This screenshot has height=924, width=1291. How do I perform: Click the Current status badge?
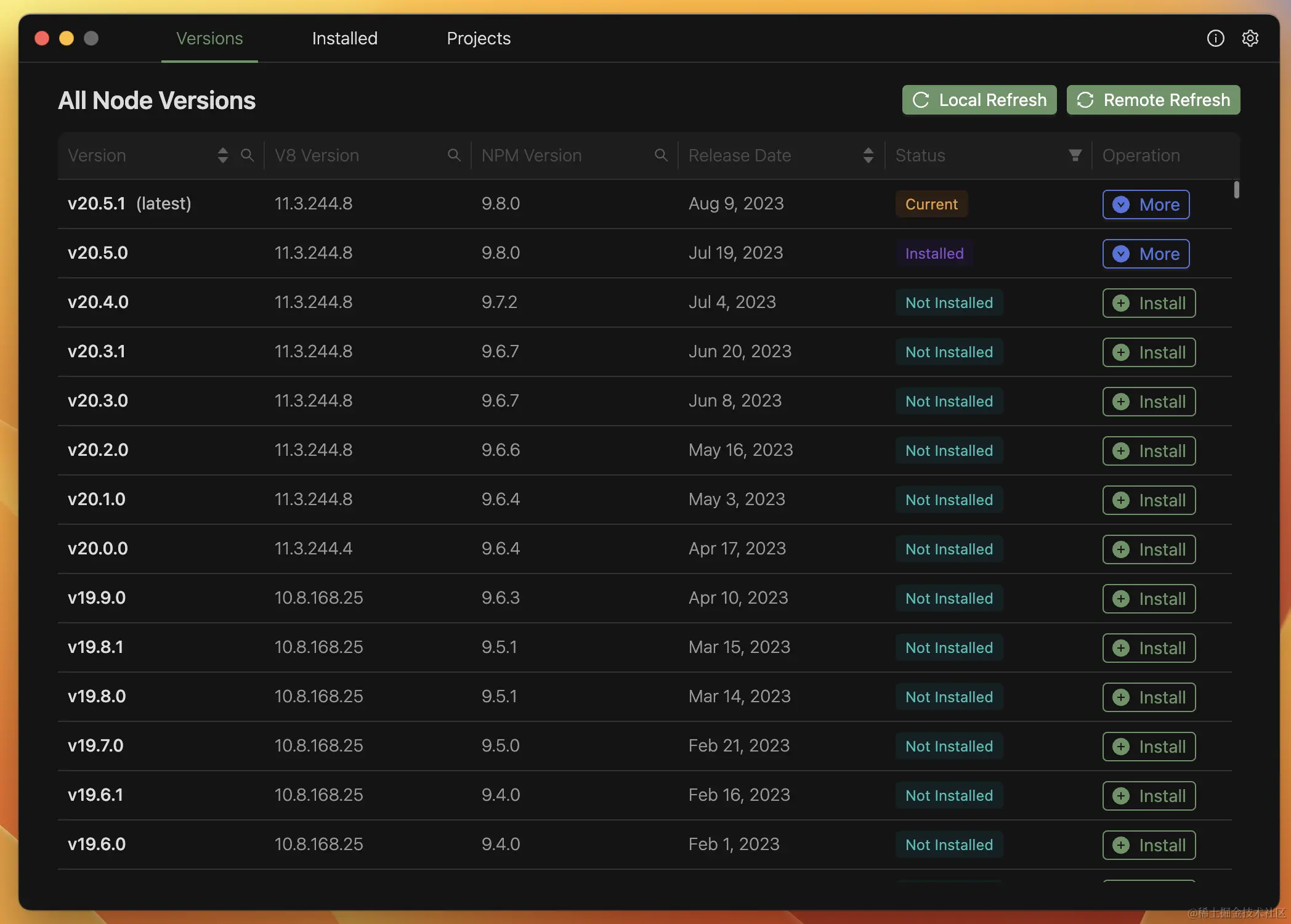click(931, 205)
